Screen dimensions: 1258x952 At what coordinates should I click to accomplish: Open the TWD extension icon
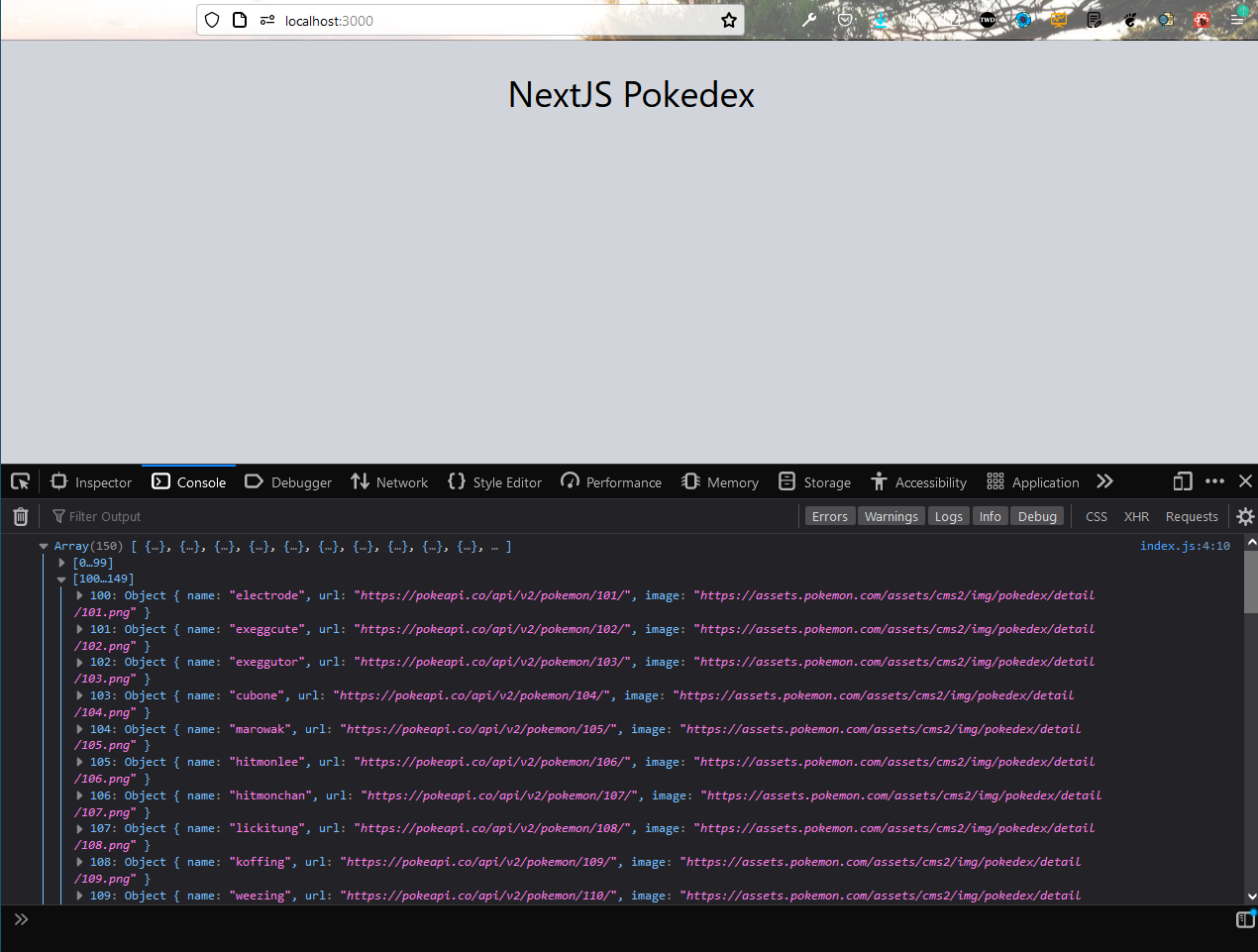click(x=988, y=20)
